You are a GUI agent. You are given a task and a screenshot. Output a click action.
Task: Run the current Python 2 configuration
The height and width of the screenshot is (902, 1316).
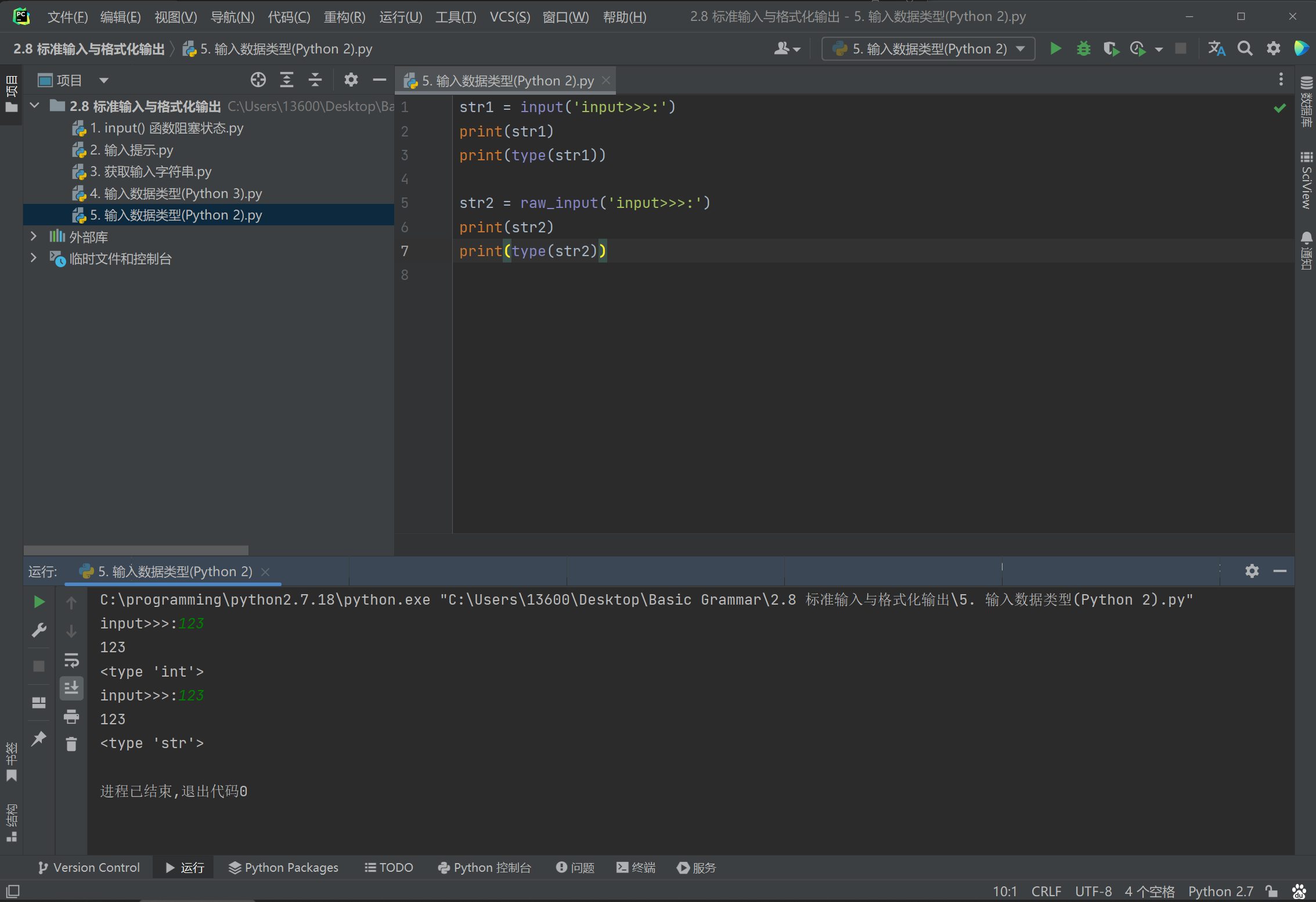1055,49
